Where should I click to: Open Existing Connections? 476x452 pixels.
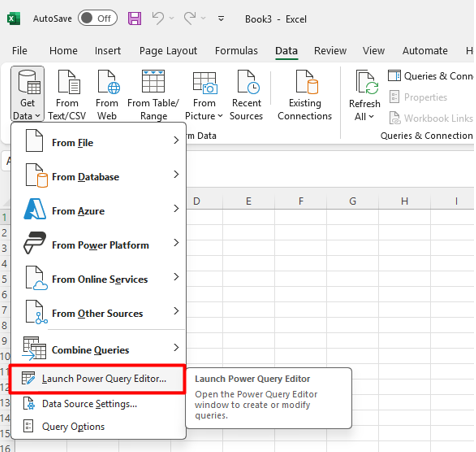coord(305,94)
